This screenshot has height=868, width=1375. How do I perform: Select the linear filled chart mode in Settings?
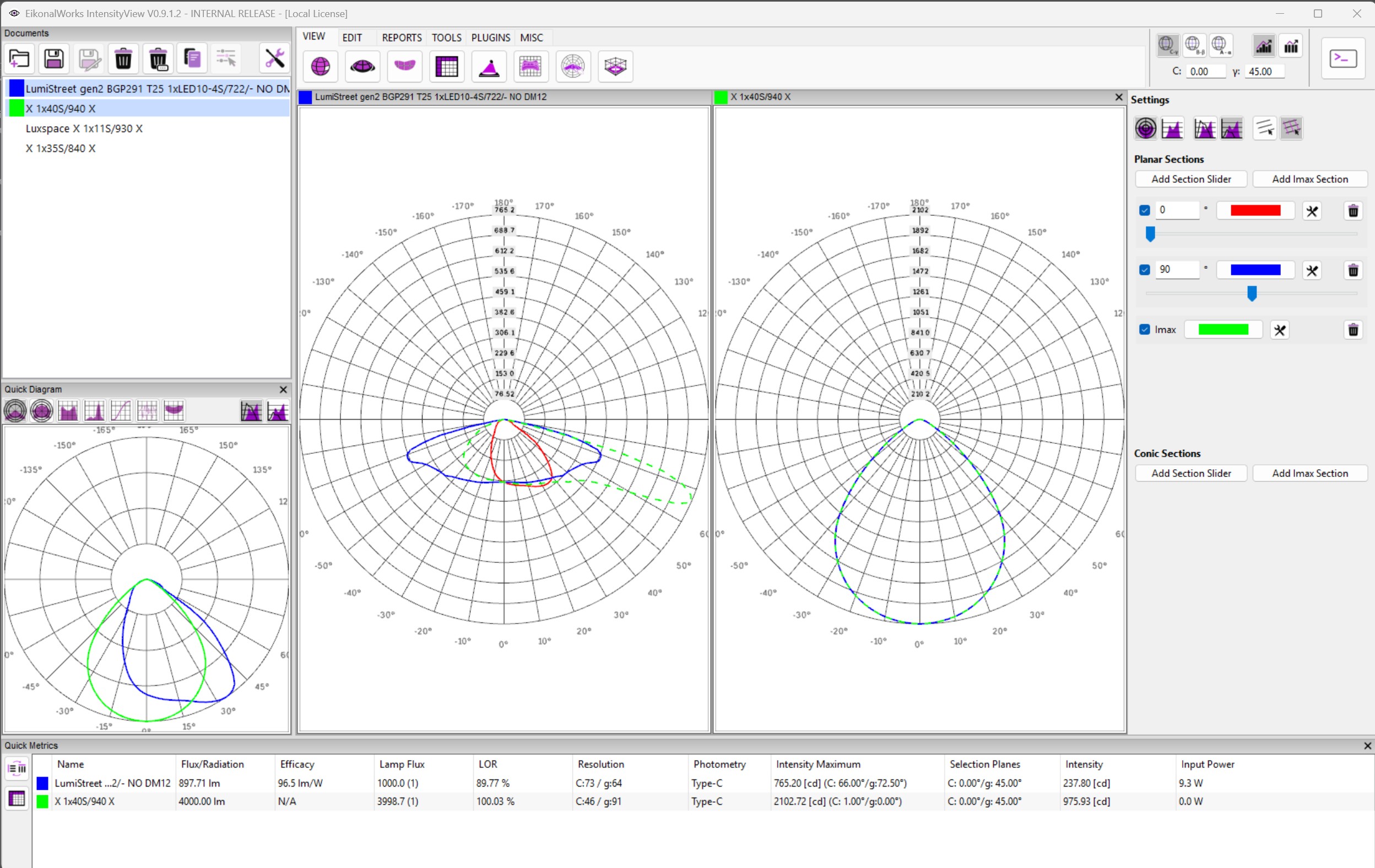tap(1172, 128)
